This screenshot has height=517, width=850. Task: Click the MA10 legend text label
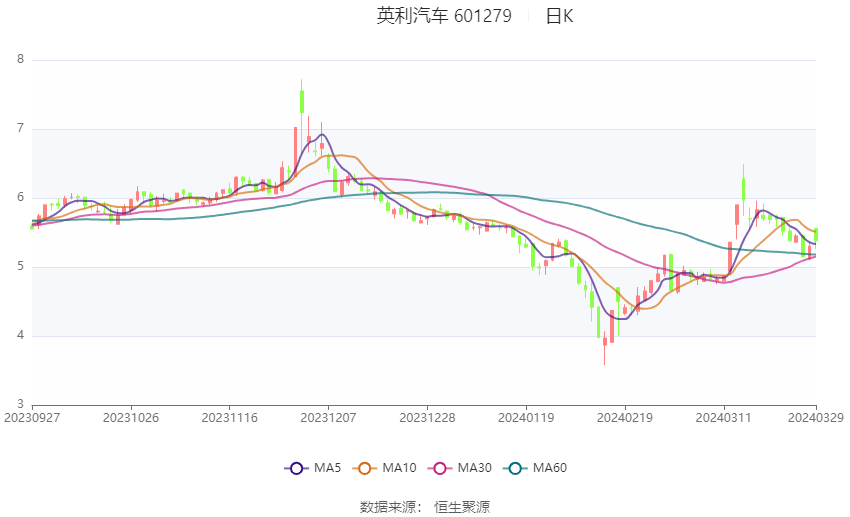[x=400, y=468]
